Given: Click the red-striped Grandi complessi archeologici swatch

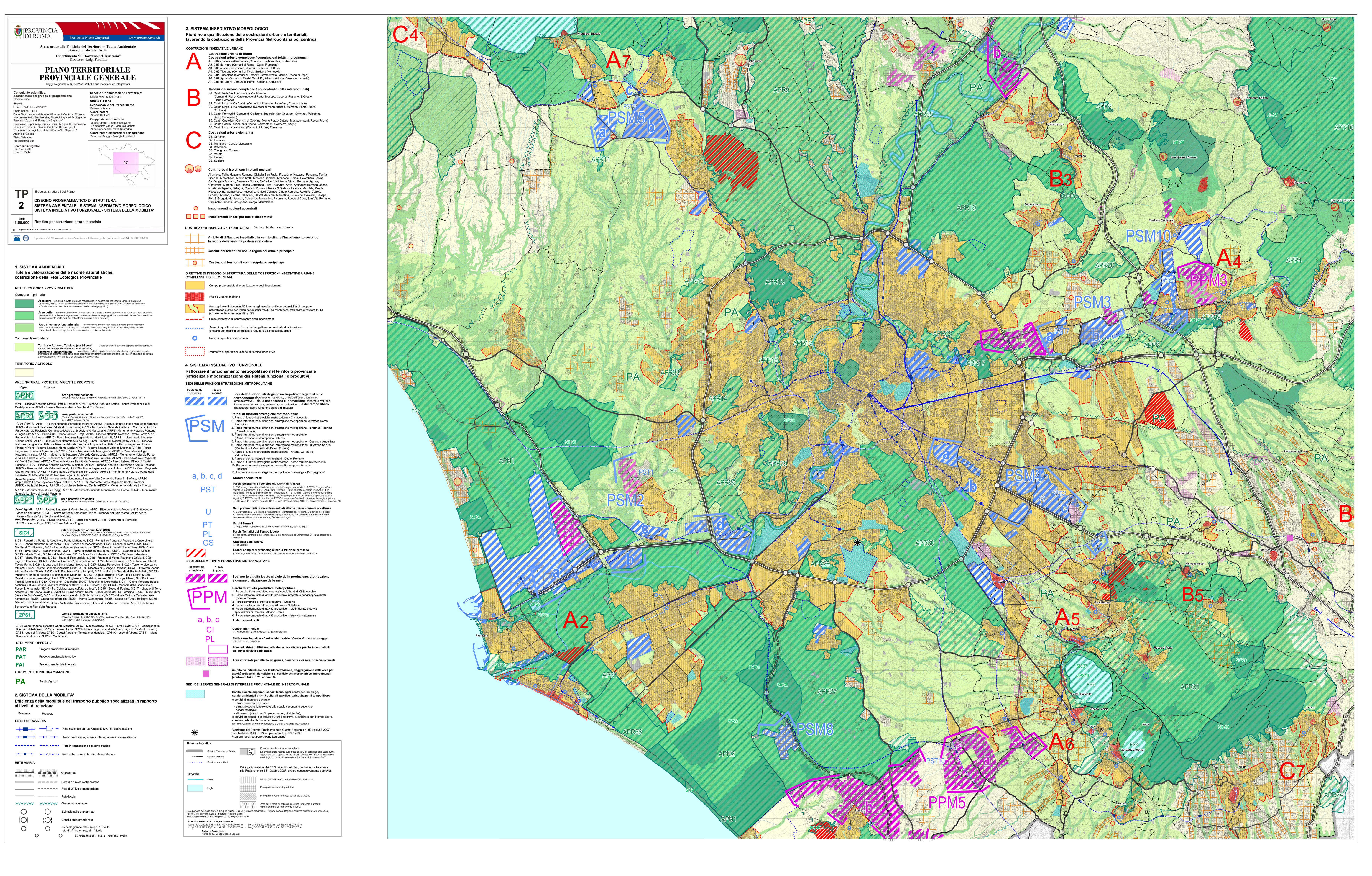Looking at the screenshot, I should coord(196,553).
